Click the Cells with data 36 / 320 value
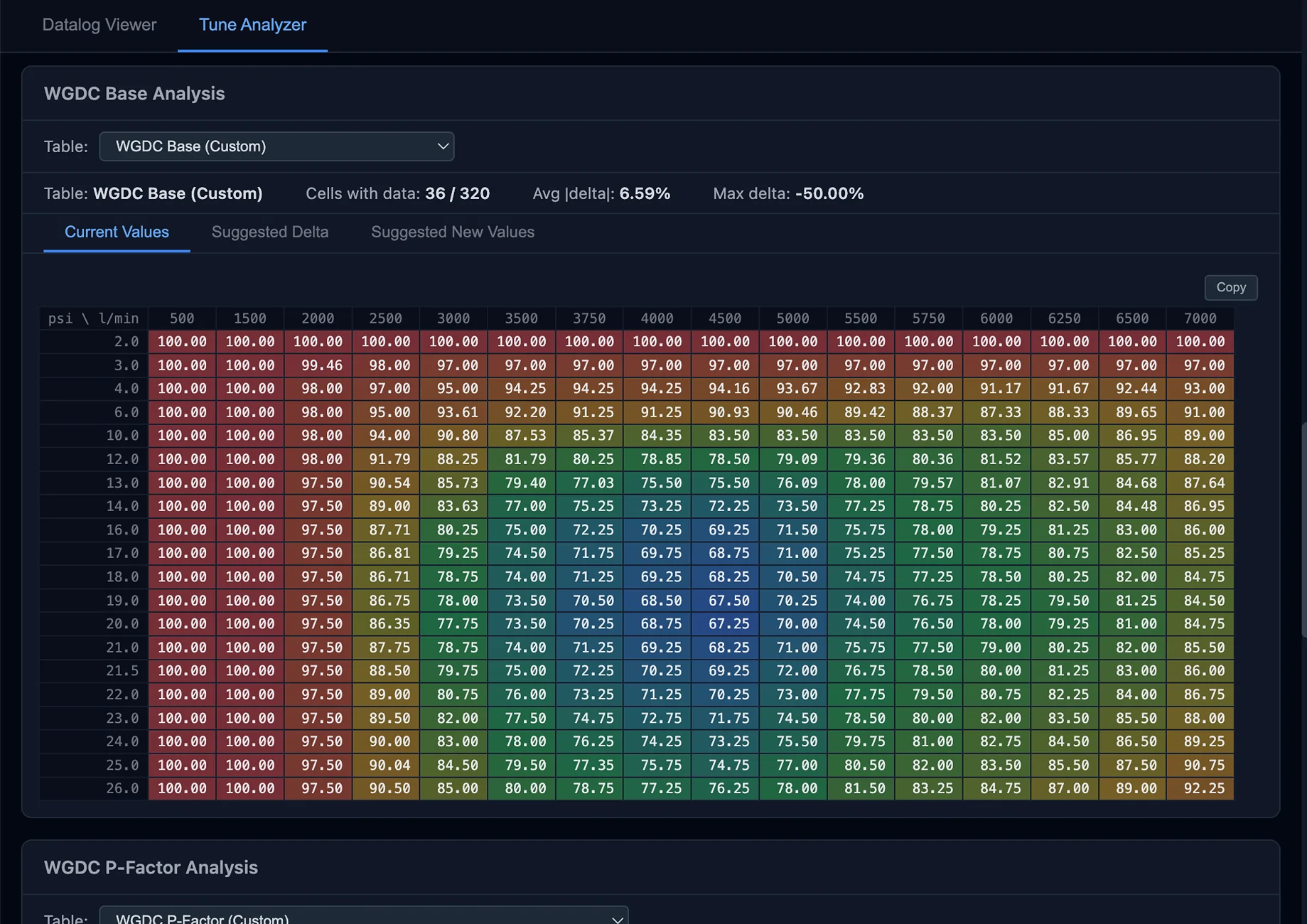Screen dimensions: 1307x924 click(457, 193)
